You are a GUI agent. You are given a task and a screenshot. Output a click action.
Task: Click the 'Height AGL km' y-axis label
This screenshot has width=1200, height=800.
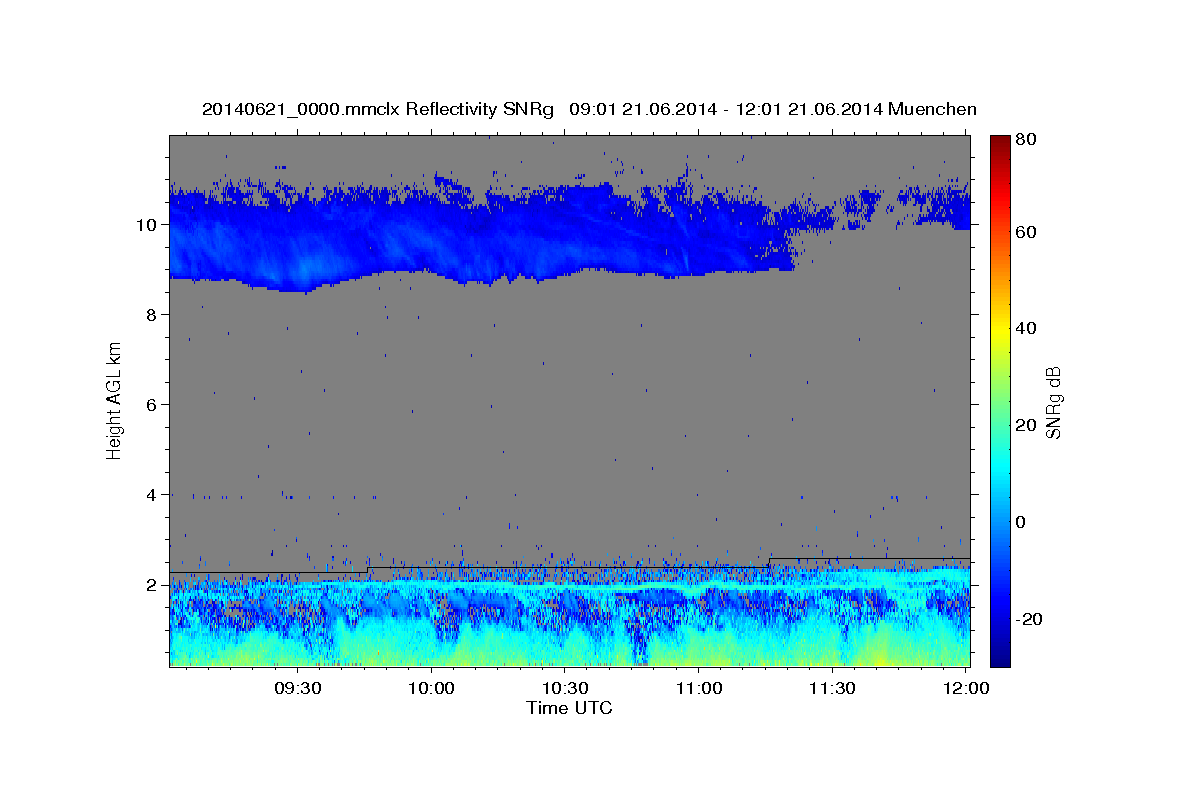(115, 400)
